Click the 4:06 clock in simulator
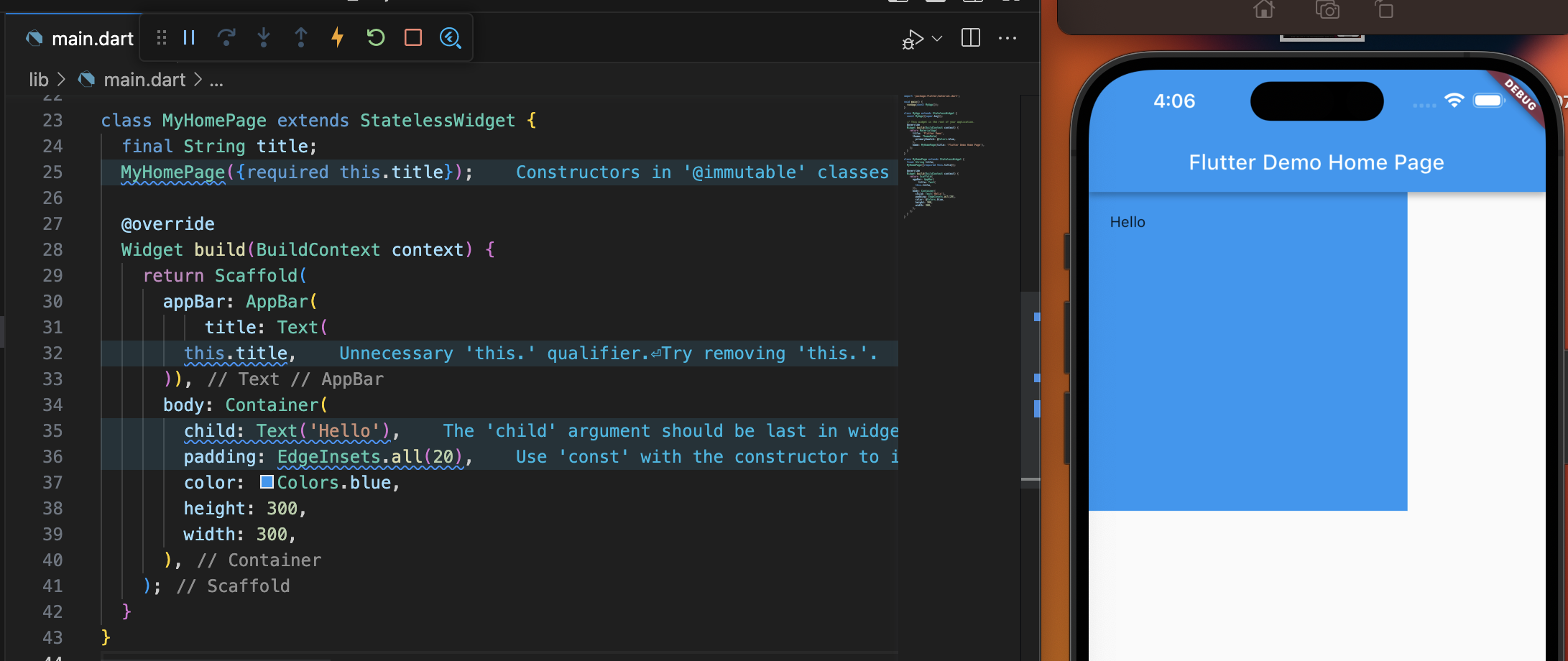1568x661 pixels. point(1174,101)
